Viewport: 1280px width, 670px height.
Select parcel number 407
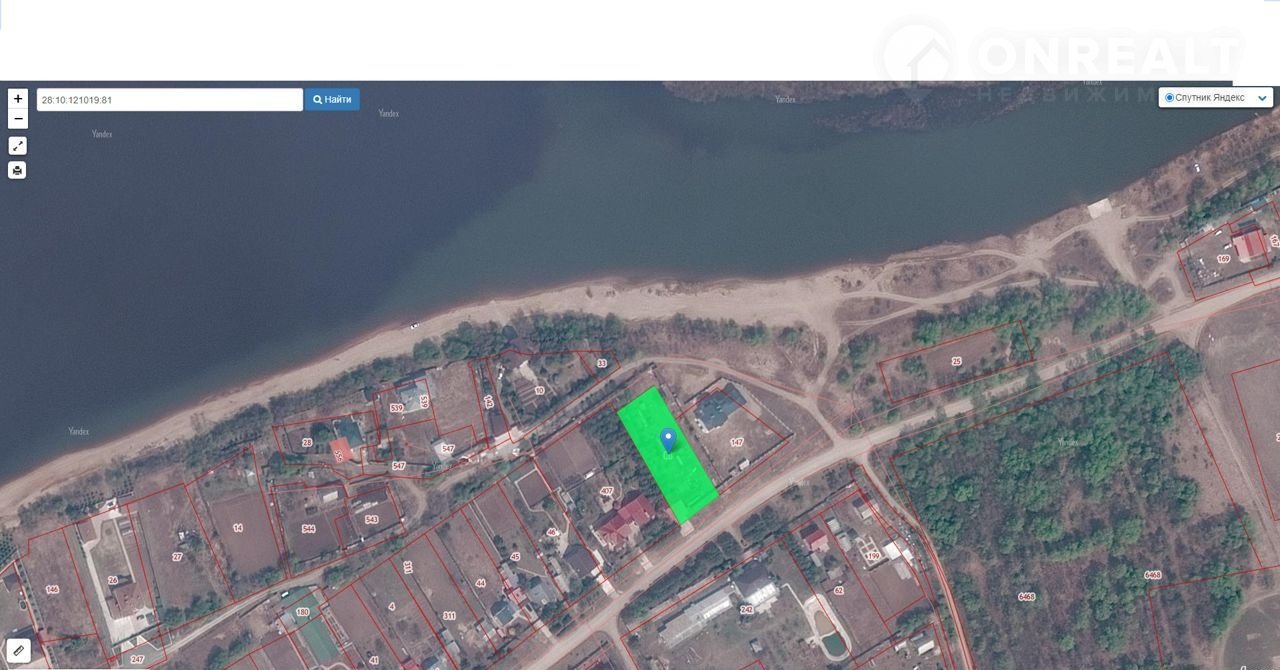coord(606,491)
